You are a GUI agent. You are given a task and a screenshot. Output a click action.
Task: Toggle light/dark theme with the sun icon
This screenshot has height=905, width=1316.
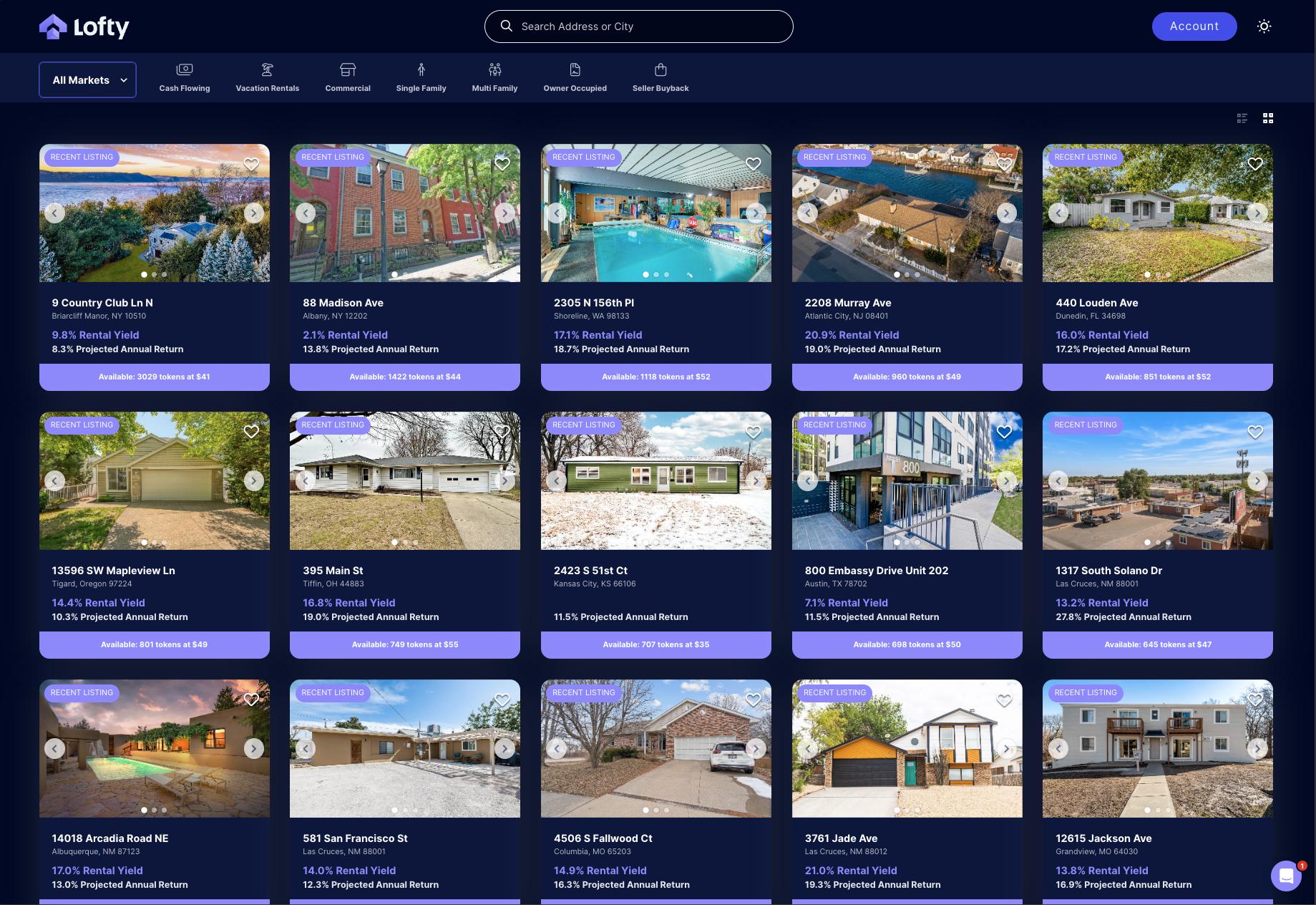pyautogui.click(x=1264, y=26)
